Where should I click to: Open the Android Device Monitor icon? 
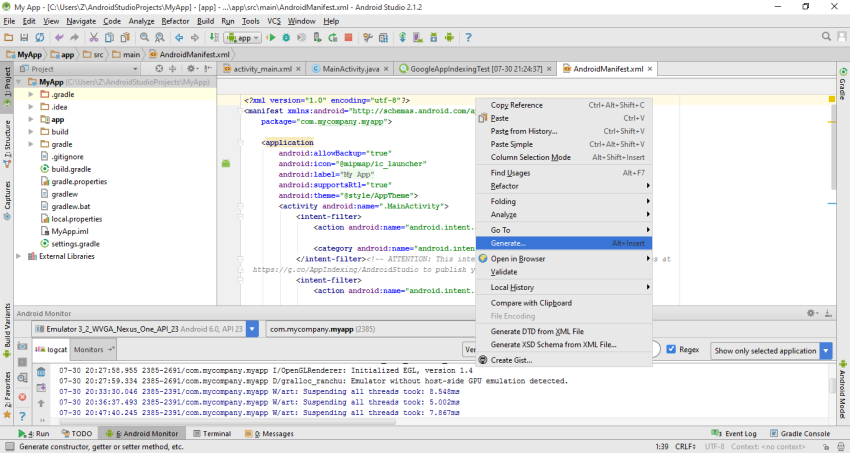(449, 37)
